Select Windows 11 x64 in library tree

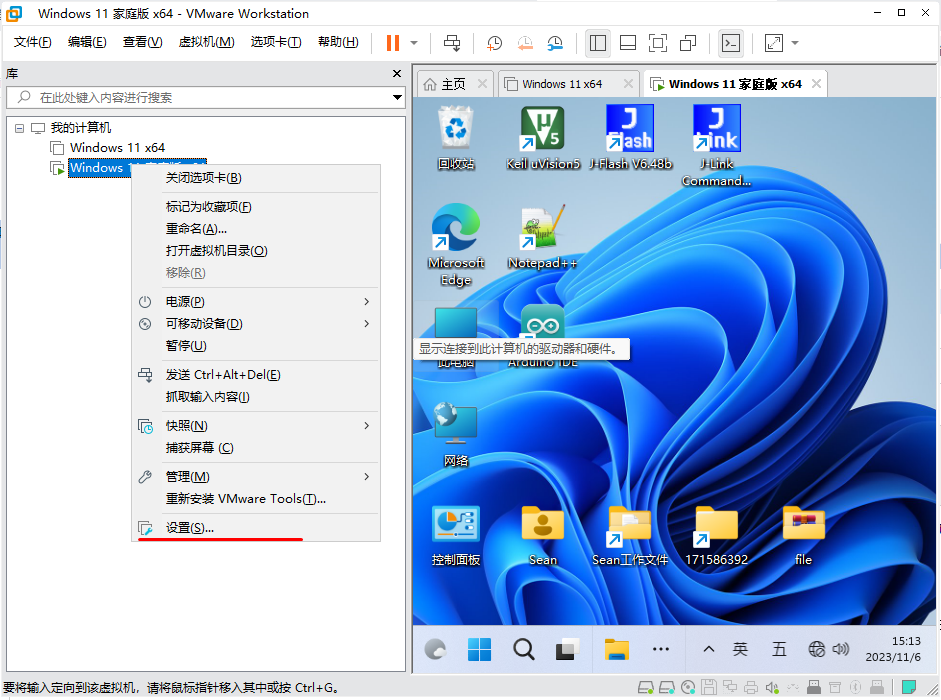click(x=117, y=148)
